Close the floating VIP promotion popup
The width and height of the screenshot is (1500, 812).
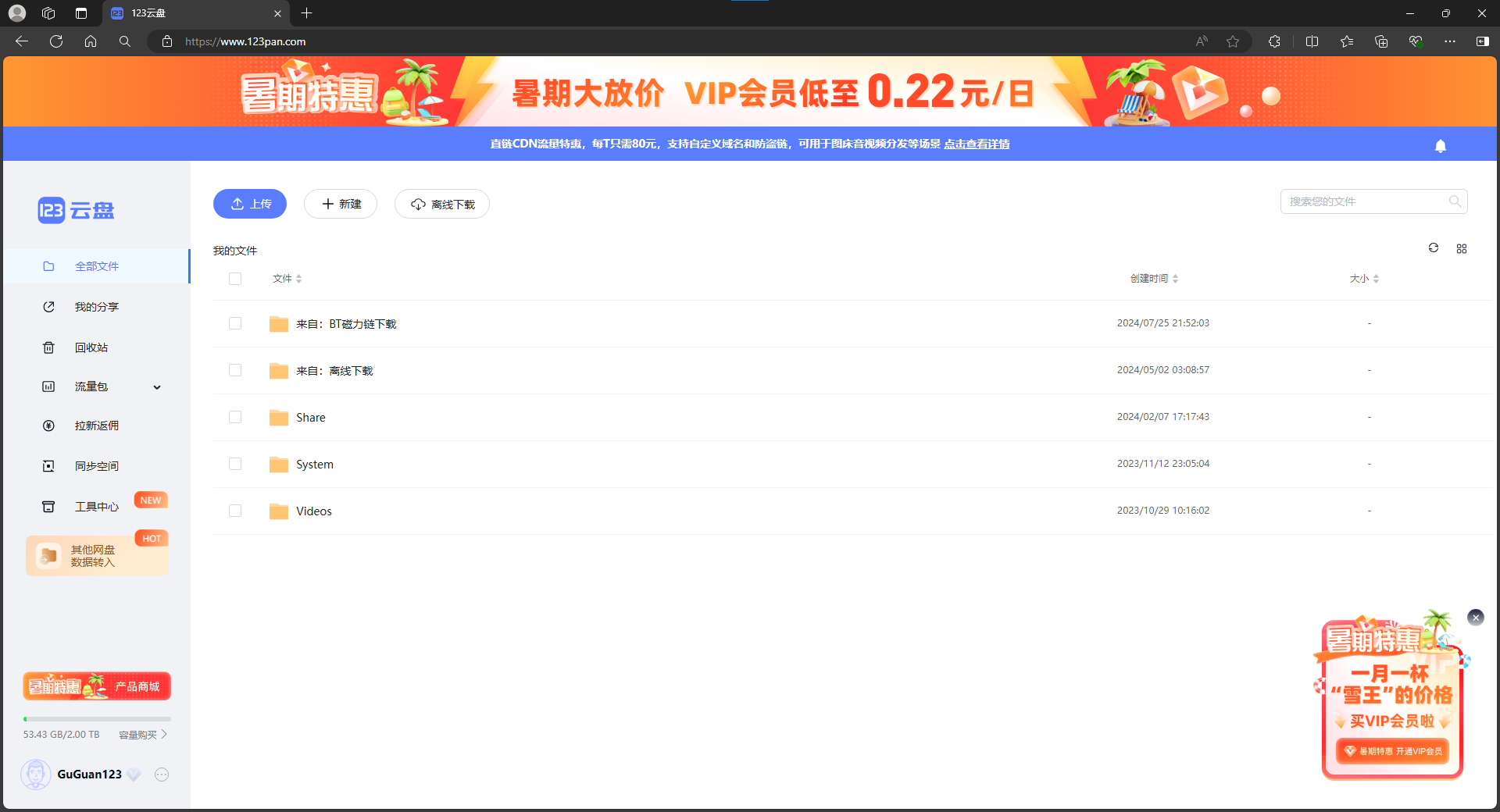point(1475,618)
